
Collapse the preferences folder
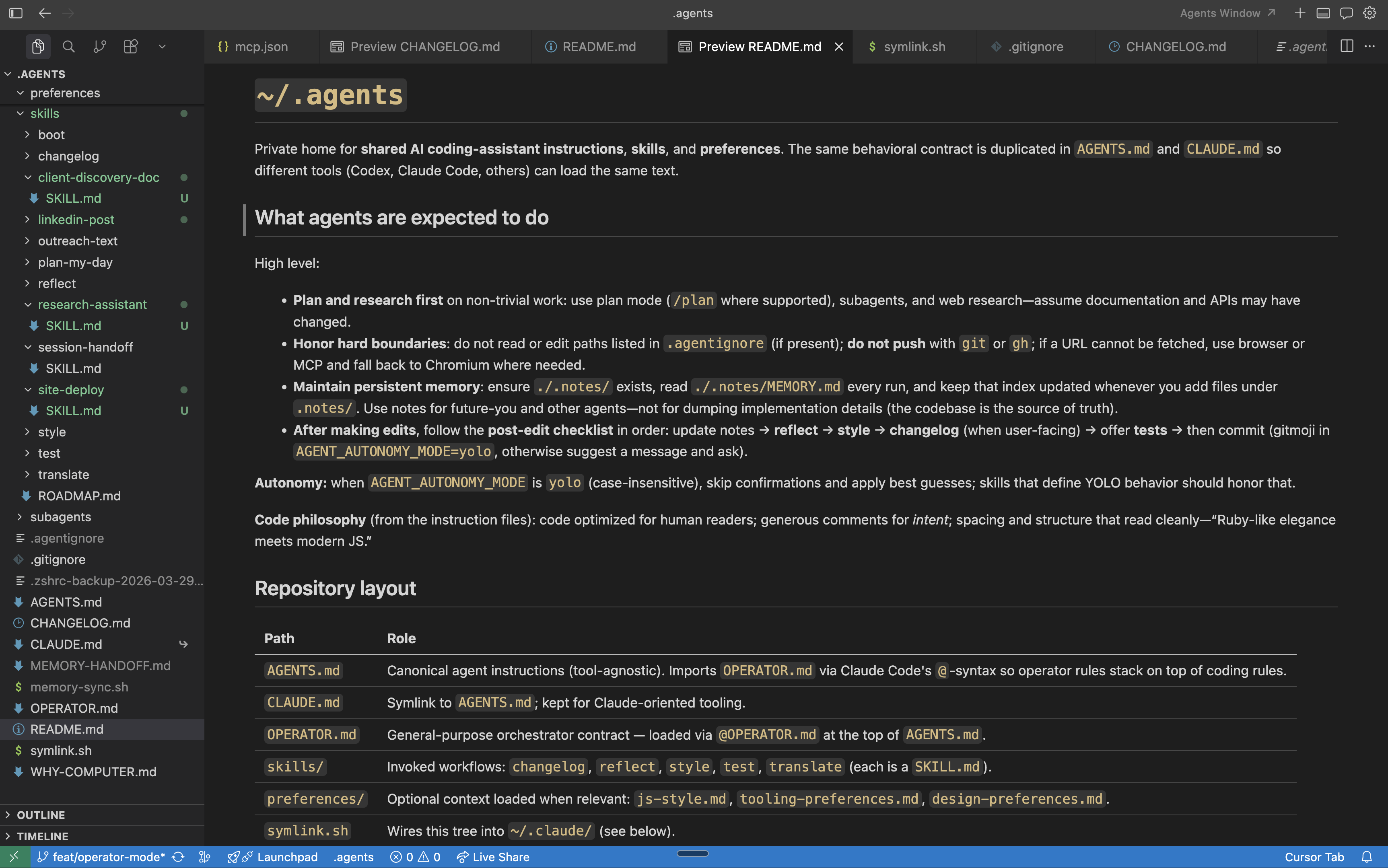click(102, 93)
